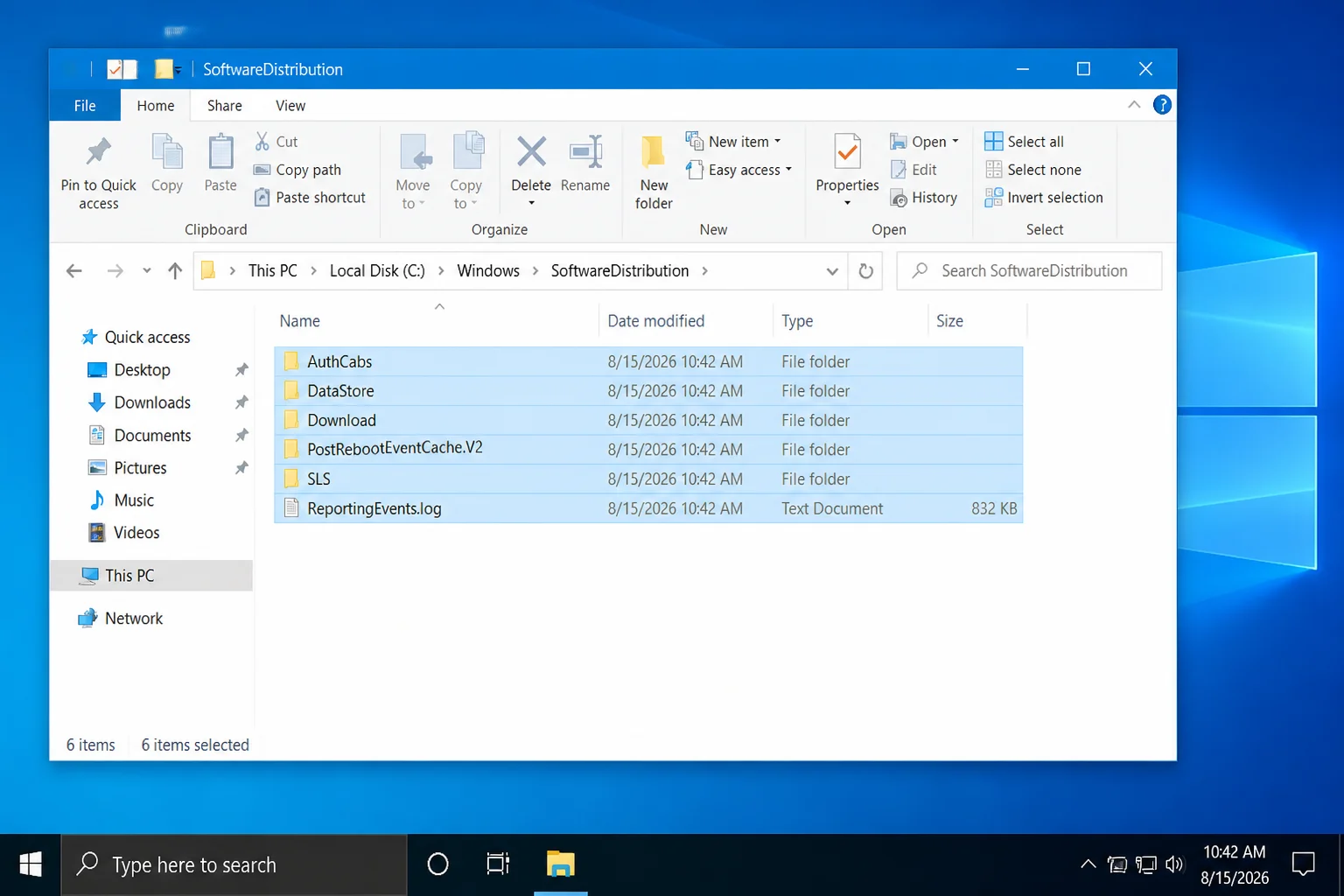Screen dimensions: 1344x896
Task: Expand the Delete options arrow
Action: [531, 204]
